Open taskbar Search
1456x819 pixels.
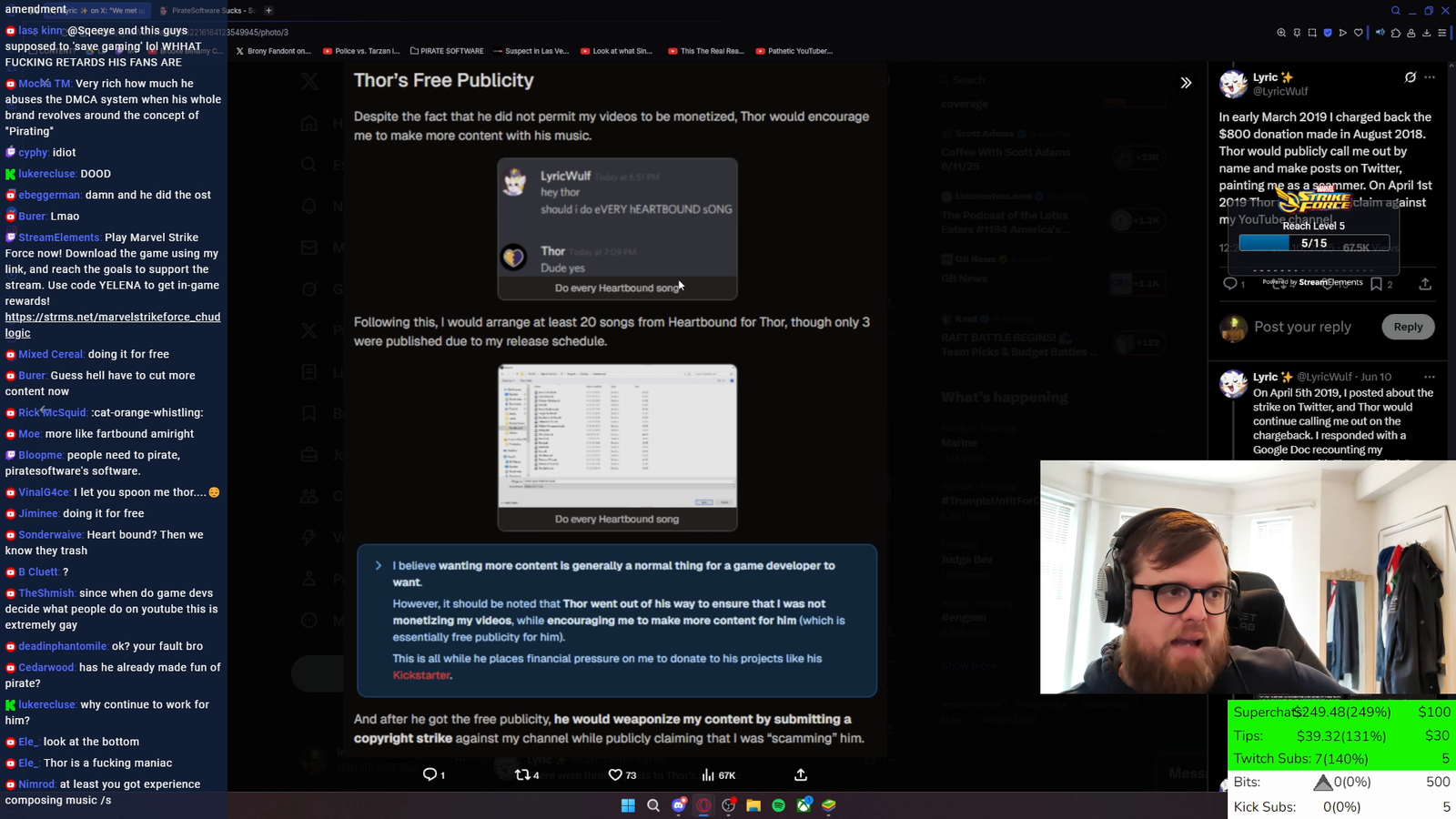pyautogui.click(x=652, y=805)
